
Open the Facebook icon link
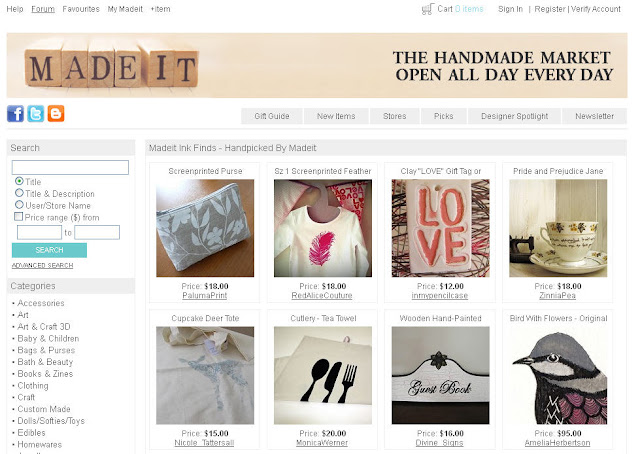pos(16,114)
